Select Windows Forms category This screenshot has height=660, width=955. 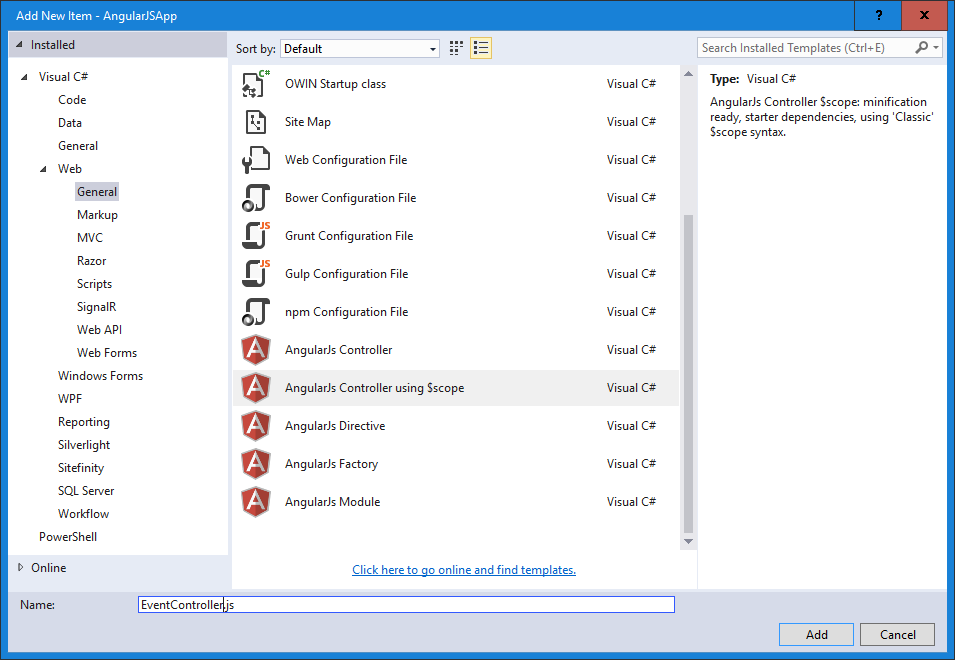coord(100,376)
